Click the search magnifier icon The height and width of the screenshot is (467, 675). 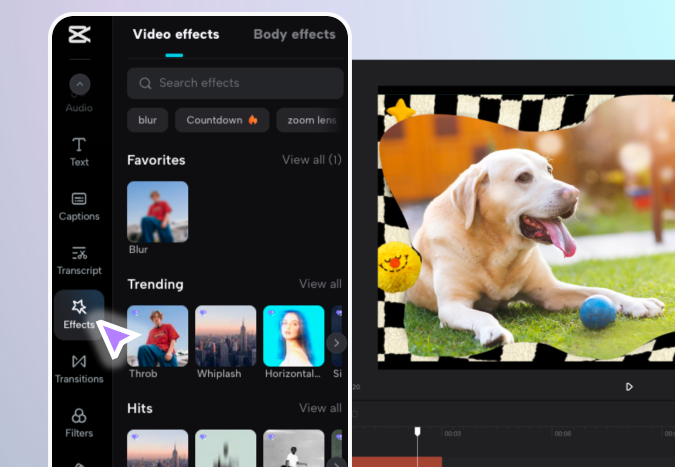(x=145, y=83)
